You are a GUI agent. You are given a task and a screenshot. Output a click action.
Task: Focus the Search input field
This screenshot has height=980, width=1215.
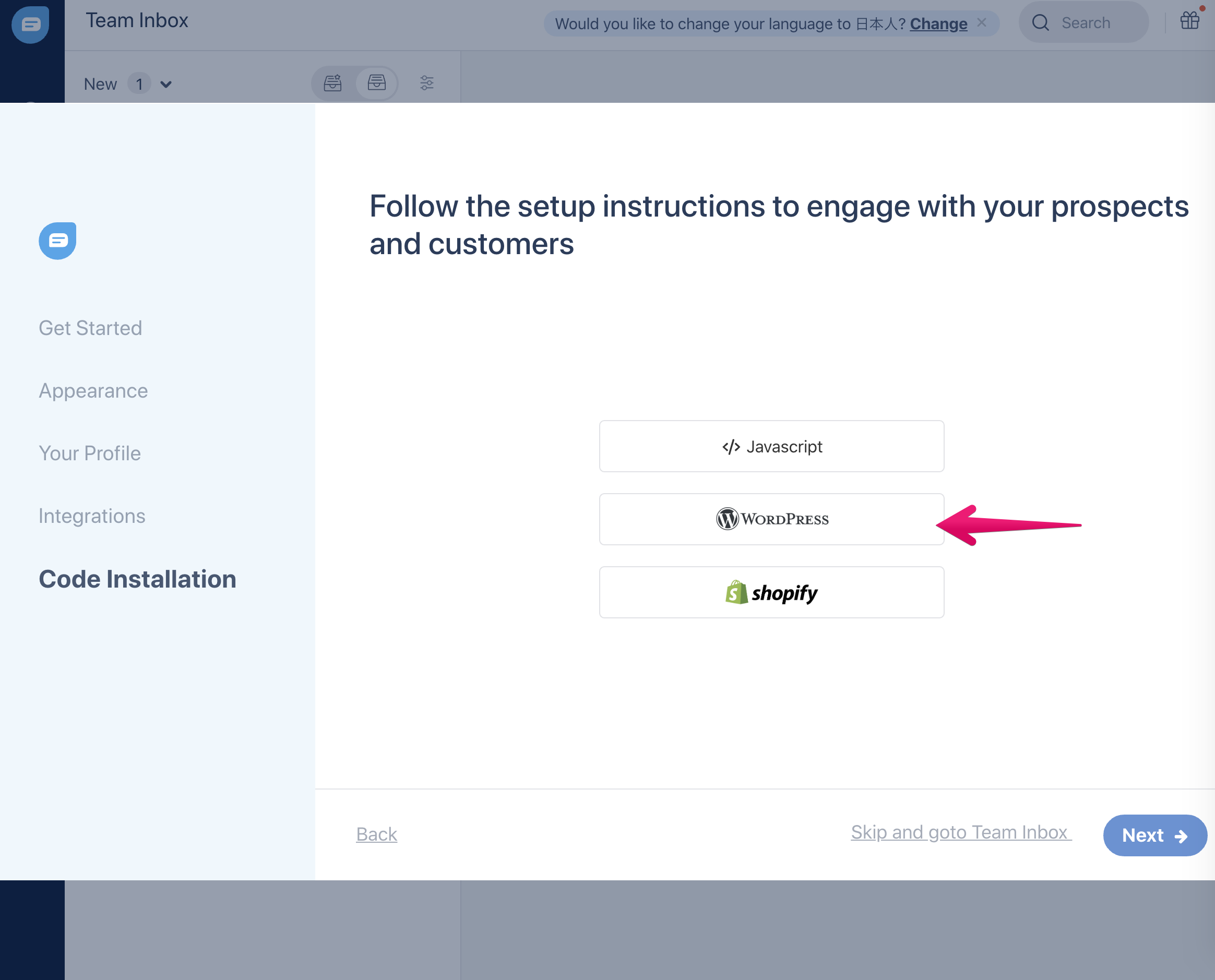pyautogui.click(x=1085, y=22)
